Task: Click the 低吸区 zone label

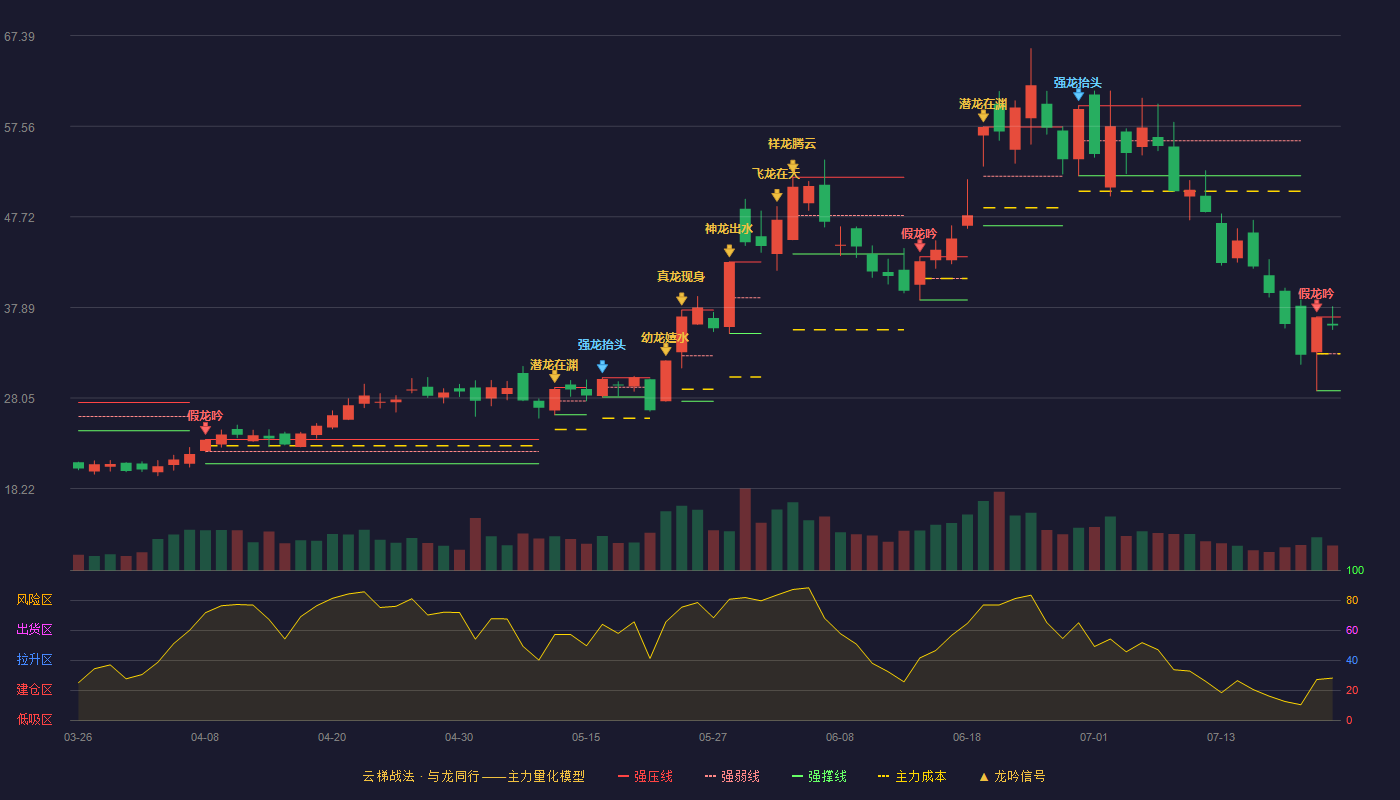Action: [x=34, y=719]
